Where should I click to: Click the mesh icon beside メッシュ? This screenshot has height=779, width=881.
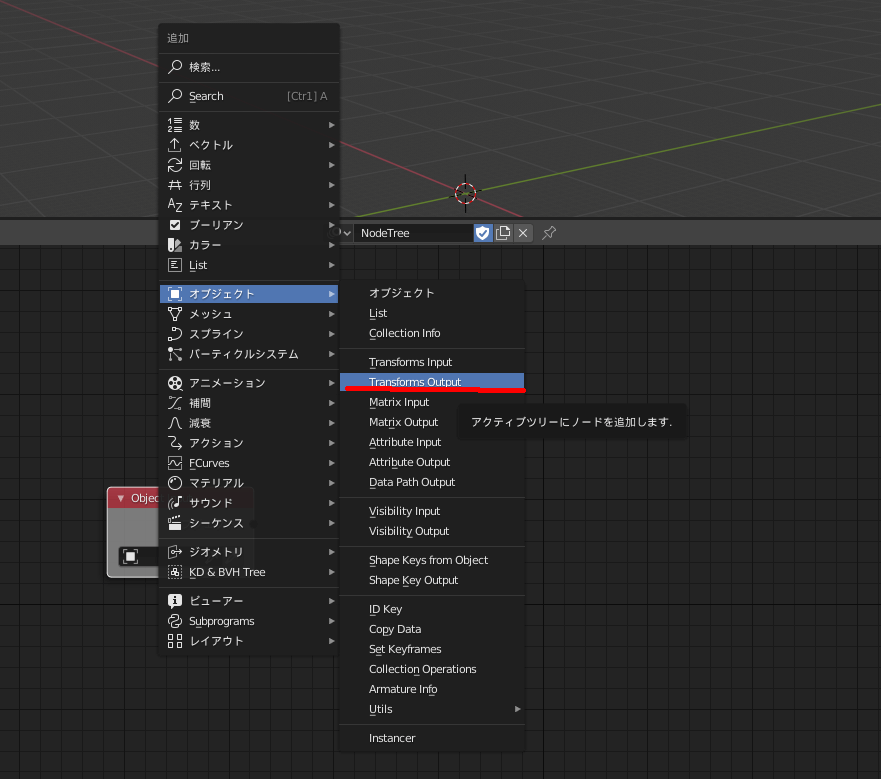click(175, 314)
